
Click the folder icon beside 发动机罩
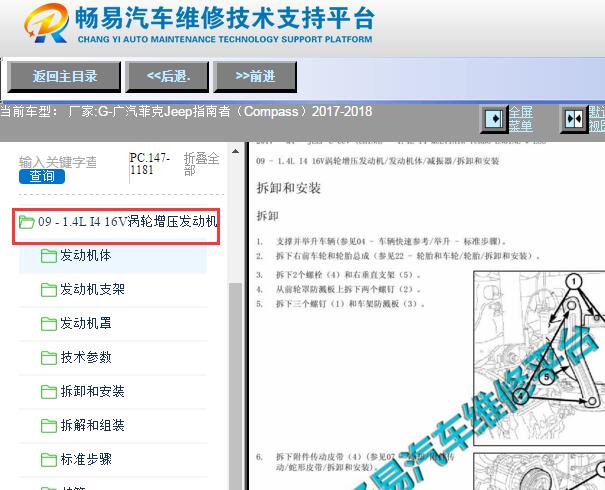[x=49, y=324]
